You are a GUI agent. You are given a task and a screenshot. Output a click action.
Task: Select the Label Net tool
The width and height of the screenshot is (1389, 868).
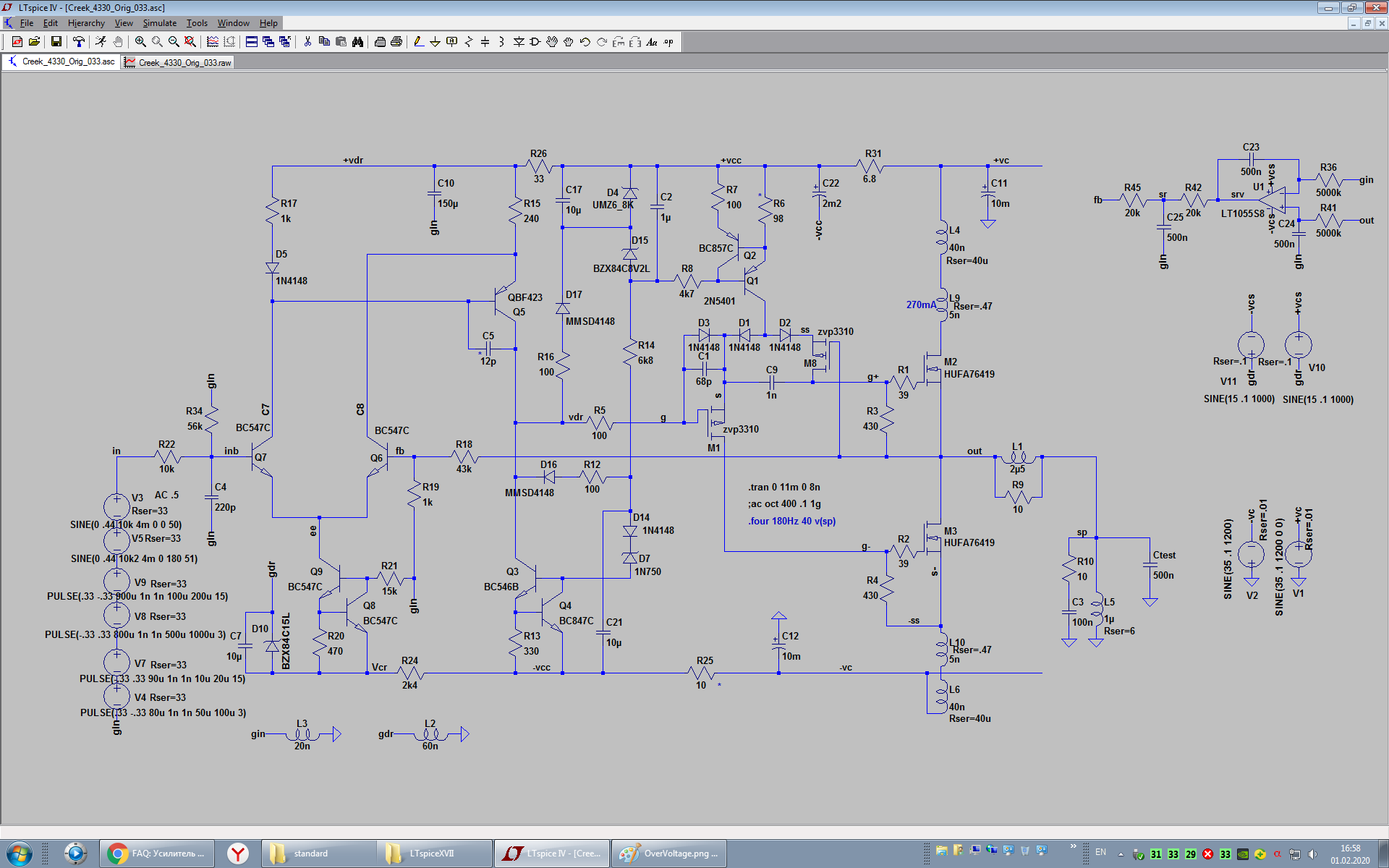pos(451,42)
